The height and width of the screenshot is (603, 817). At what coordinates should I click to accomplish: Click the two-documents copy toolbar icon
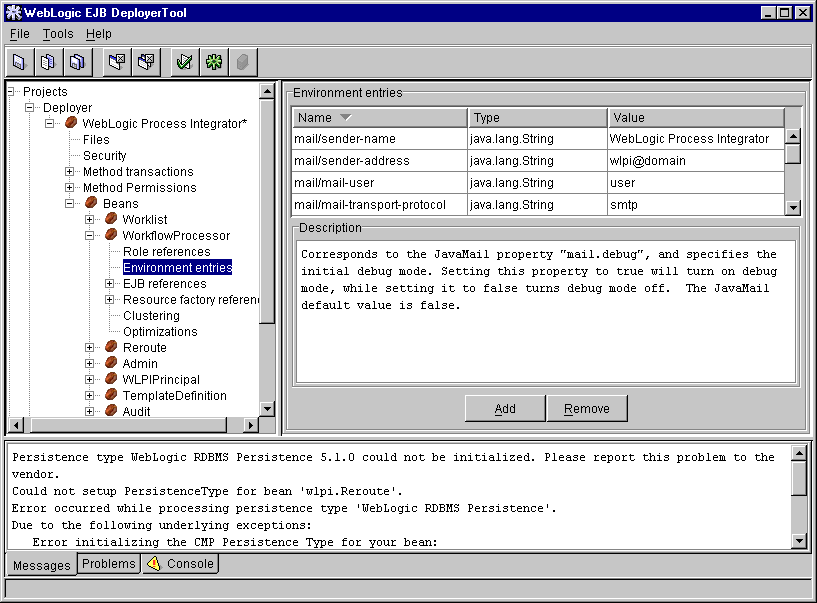(48, 62)
